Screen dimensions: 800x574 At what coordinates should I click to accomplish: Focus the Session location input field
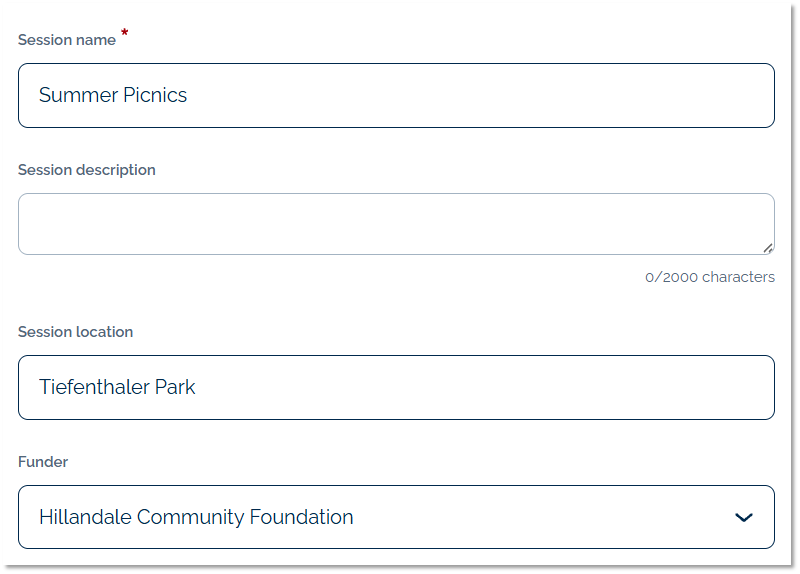[396, 387]
